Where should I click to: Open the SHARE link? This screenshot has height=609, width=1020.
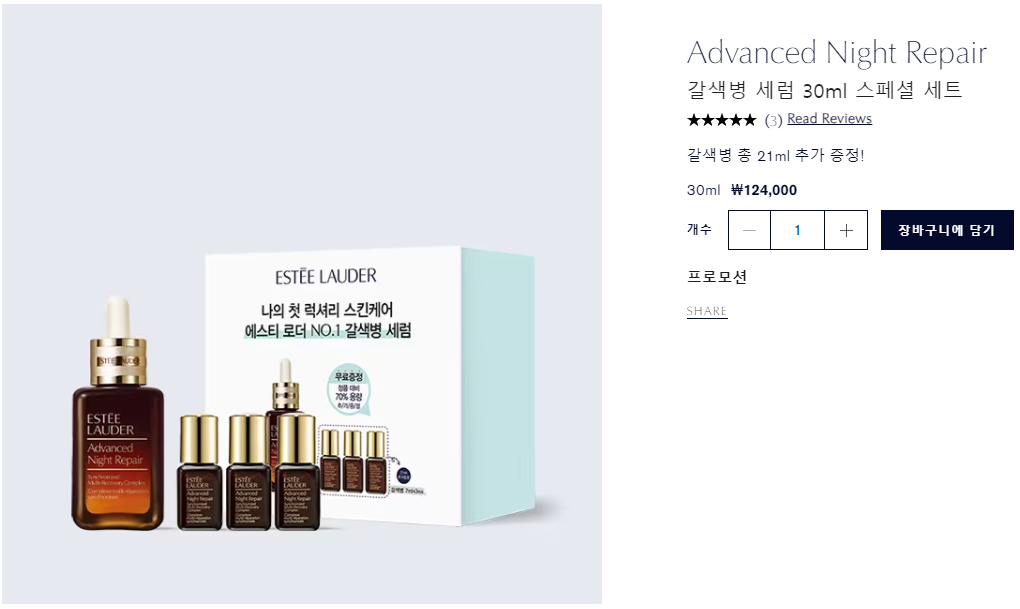pyautogui.click(x=707, y=312)
